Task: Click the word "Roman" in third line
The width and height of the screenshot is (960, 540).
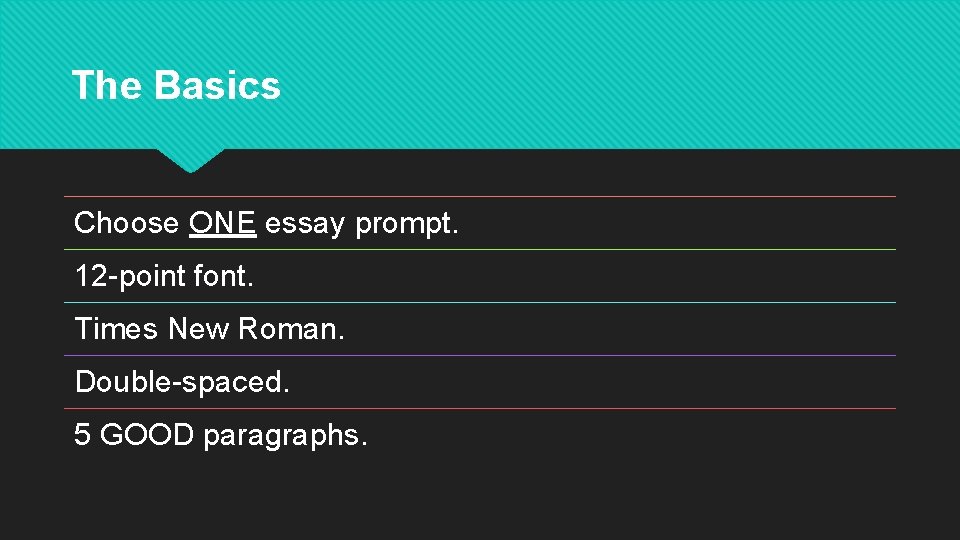Action: [x=287, y=329]
